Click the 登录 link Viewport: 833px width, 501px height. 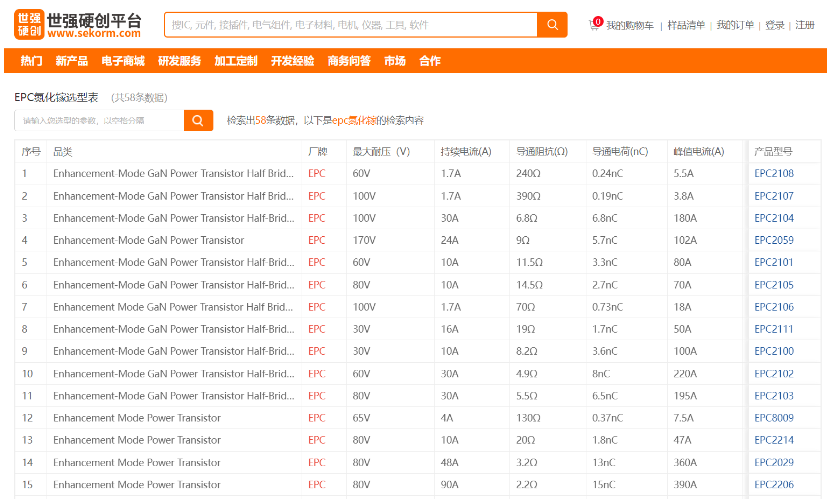coord(775,25)
